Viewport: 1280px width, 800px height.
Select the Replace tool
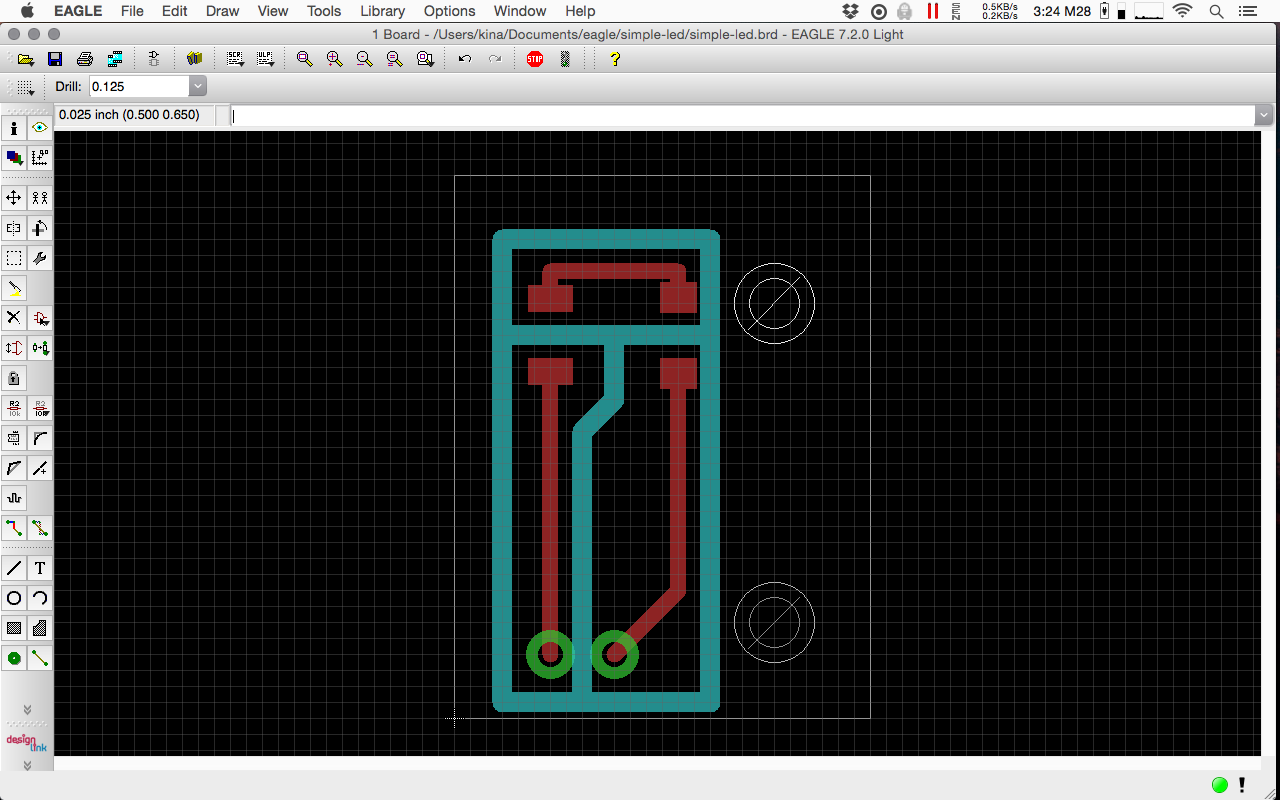[40, 348]
